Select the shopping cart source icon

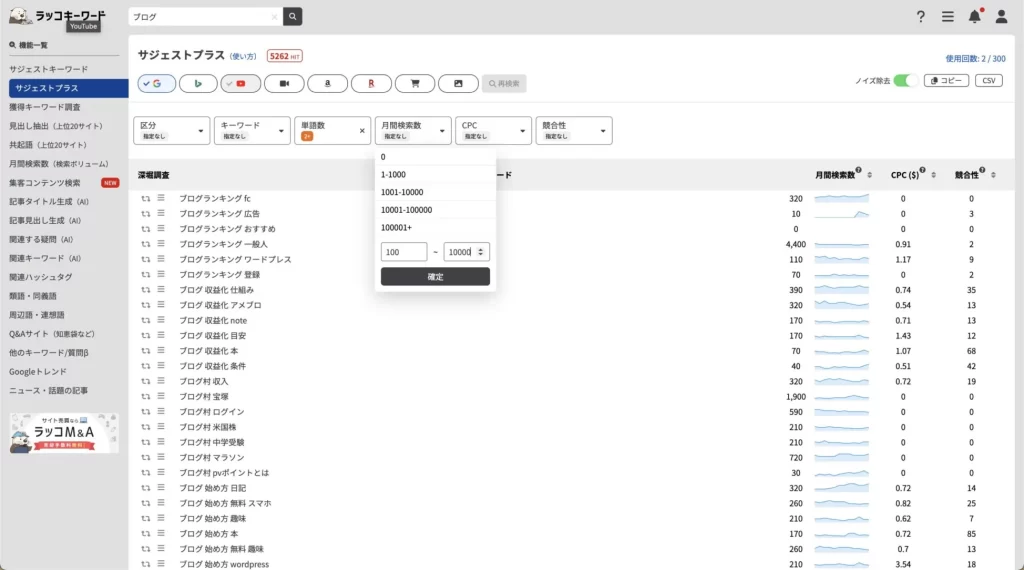[414, 84]
